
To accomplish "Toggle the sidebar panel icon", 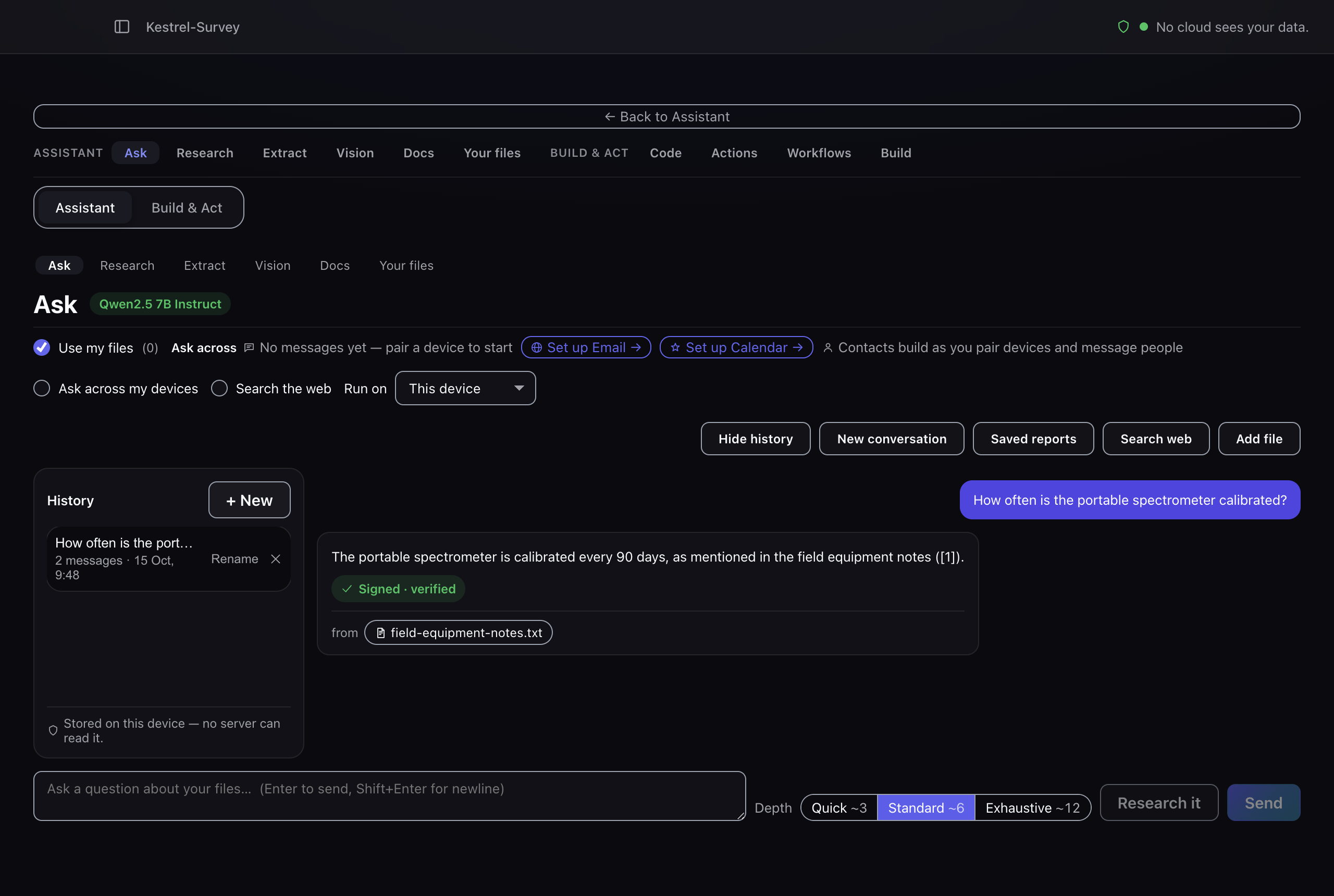I will [x=122, y=27].
